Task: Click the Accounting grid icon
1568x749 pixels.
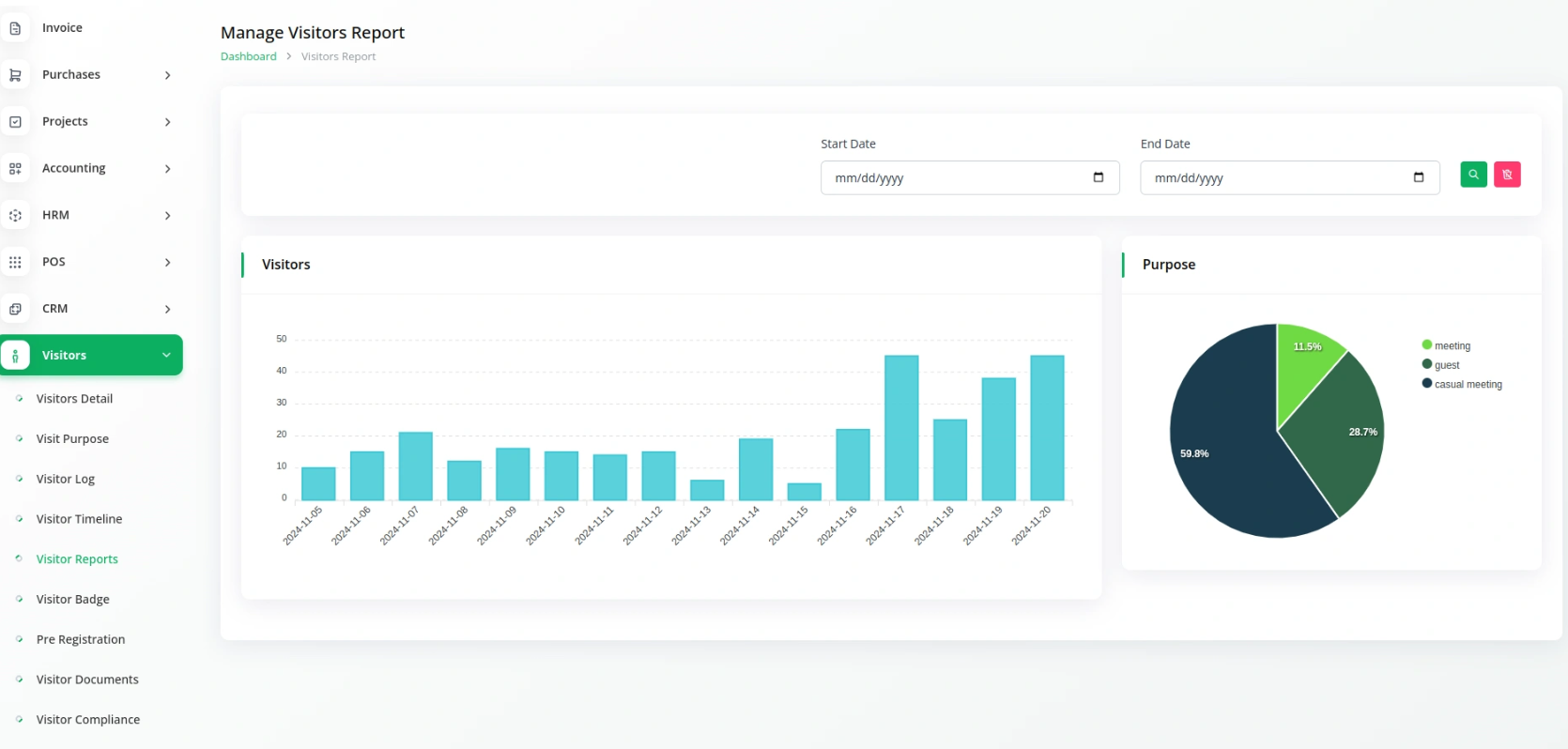Action: (15, 169)
